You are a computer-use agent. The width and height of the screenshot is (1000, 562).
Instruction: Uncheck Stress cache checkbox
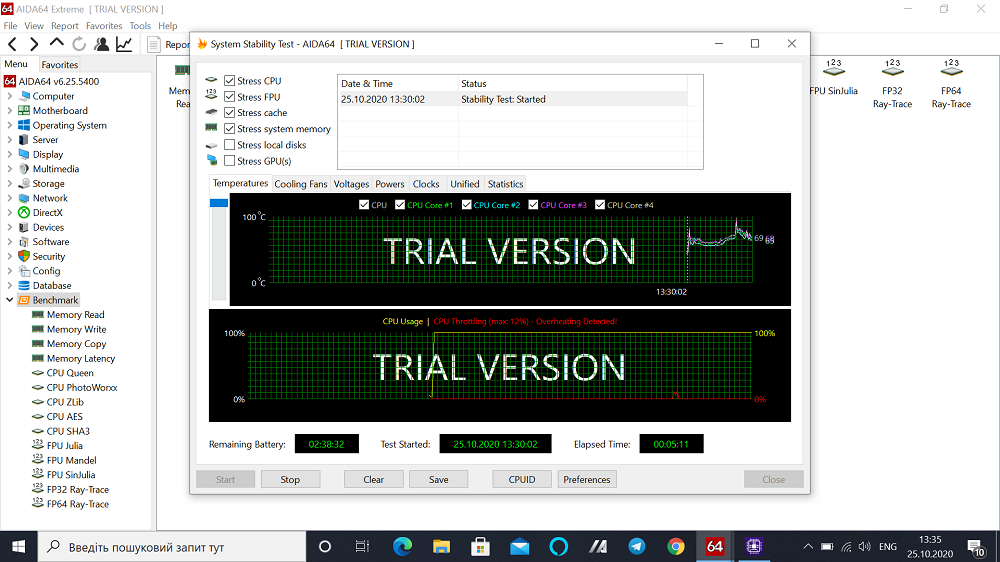230,113
